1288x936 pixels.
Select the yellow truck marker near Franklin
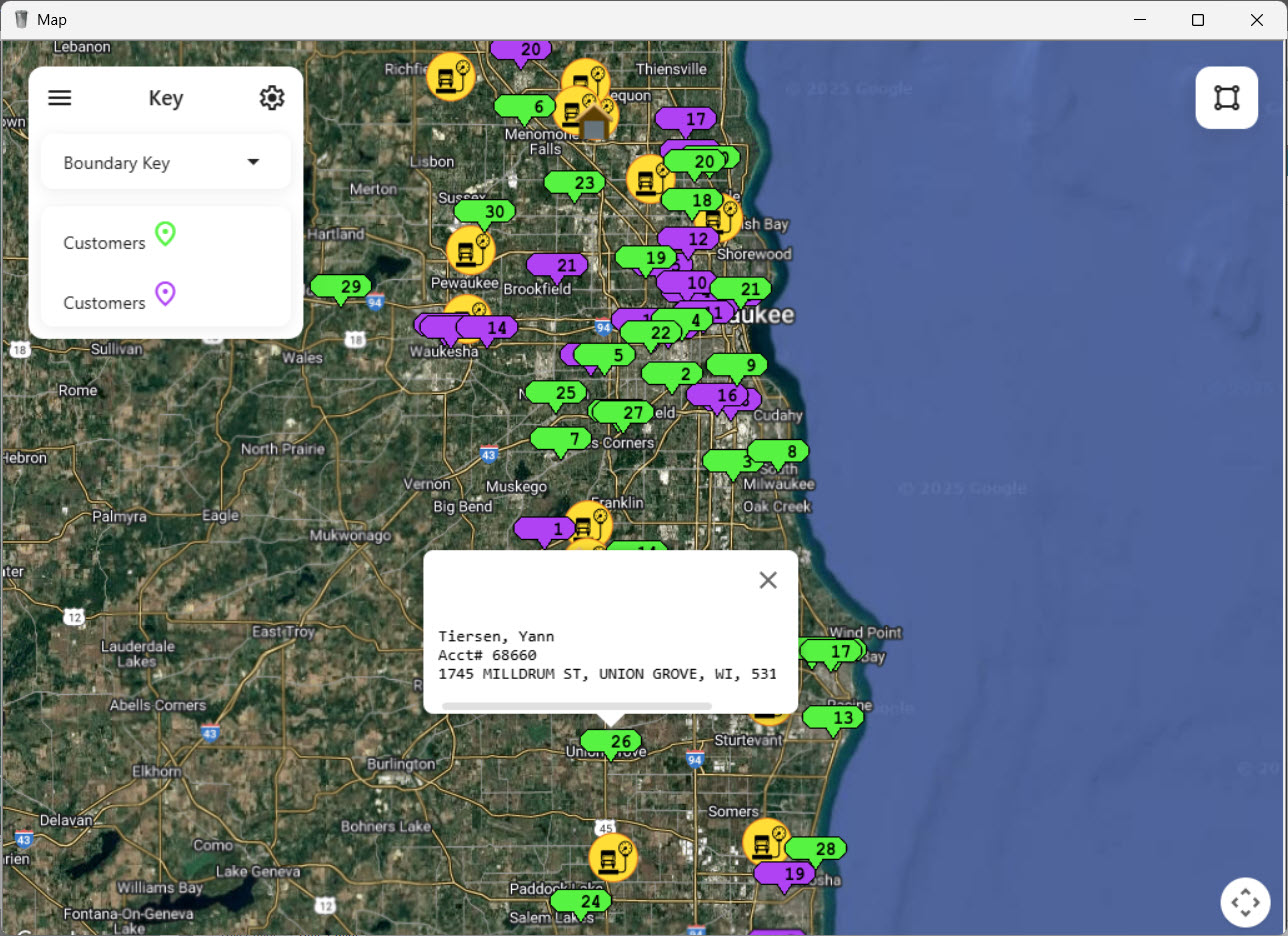[589, 522]
